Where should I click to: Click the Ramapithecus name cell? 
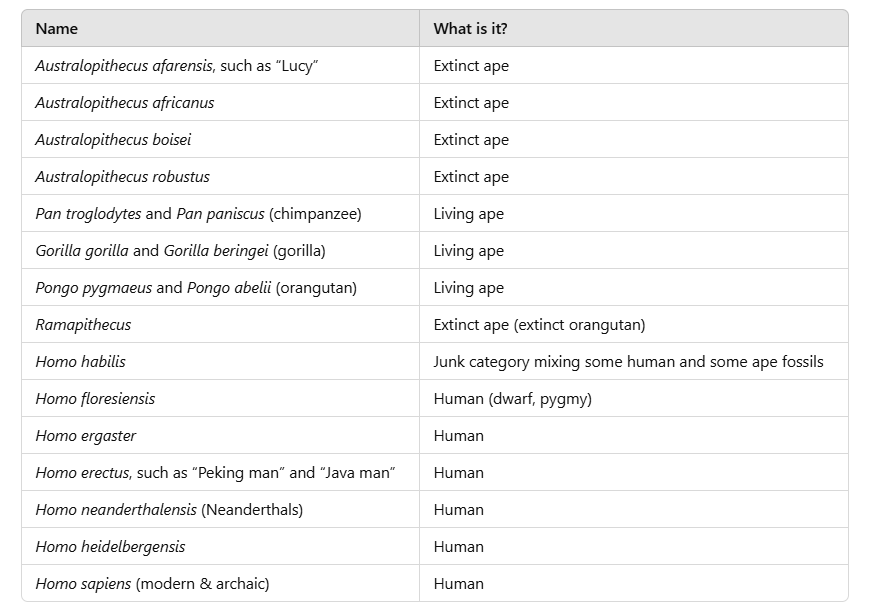(221, 324)
